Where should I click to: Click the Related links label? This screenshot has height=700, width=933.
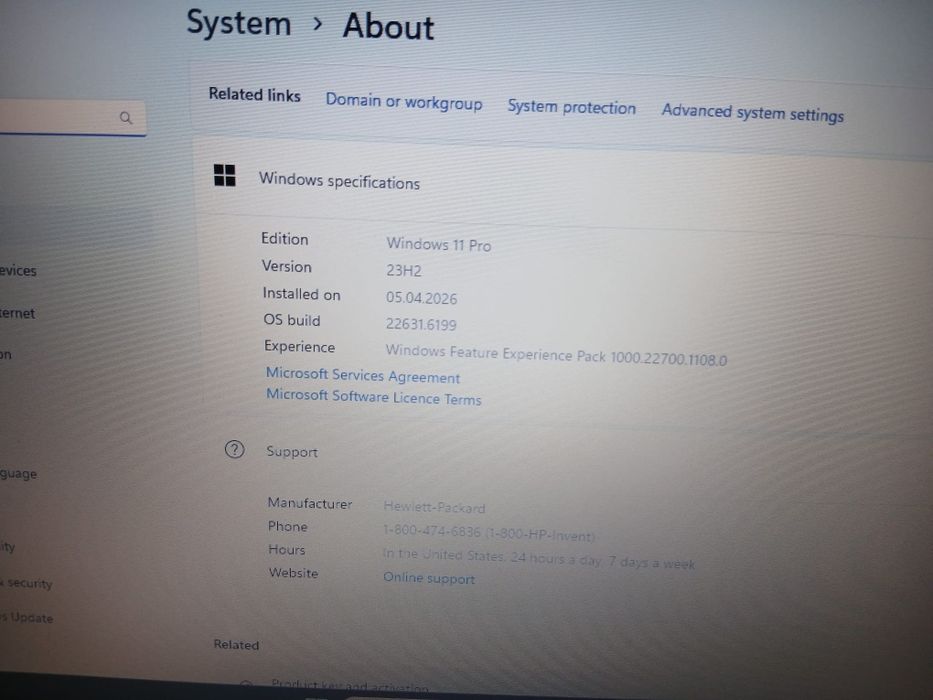pyautogui.click(x=254, y=95)
